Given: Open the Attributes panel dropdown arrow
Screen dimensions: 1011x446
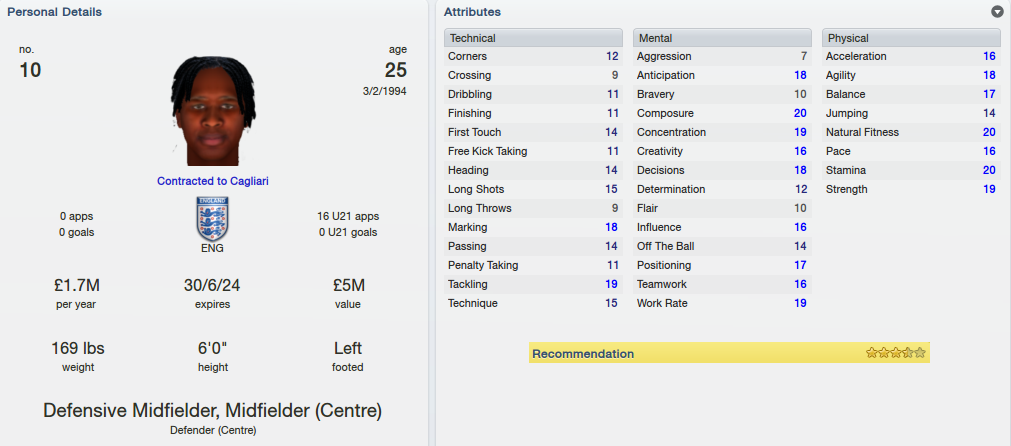Looking at the screenshot, I should (x=997, y=12).
